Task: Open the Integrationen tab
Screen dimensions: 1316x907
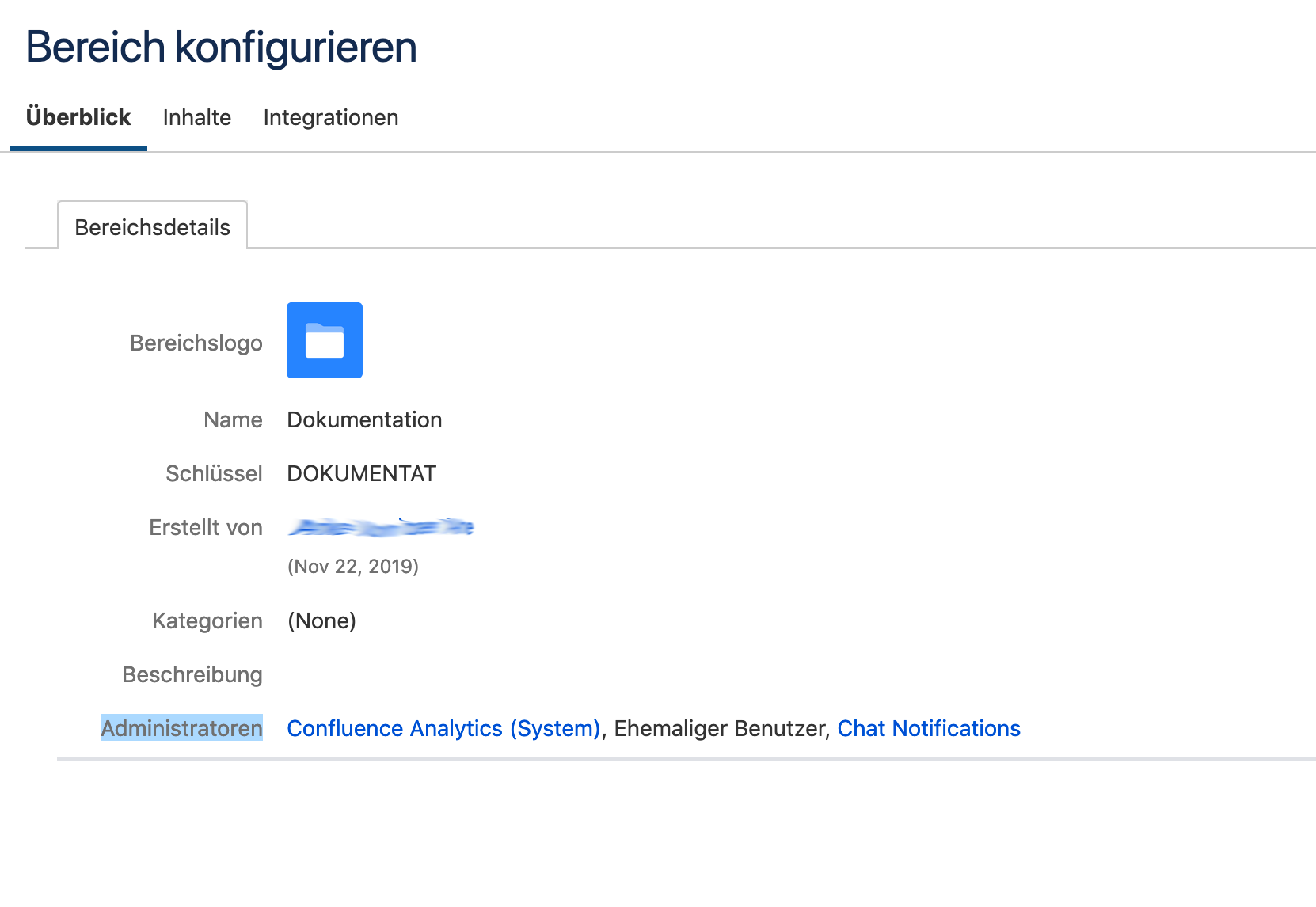Action: [x=331, y=117]
